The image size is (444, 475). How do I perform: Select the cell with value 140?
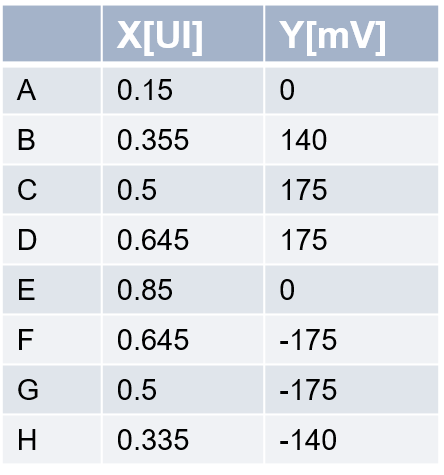point(352,140)
